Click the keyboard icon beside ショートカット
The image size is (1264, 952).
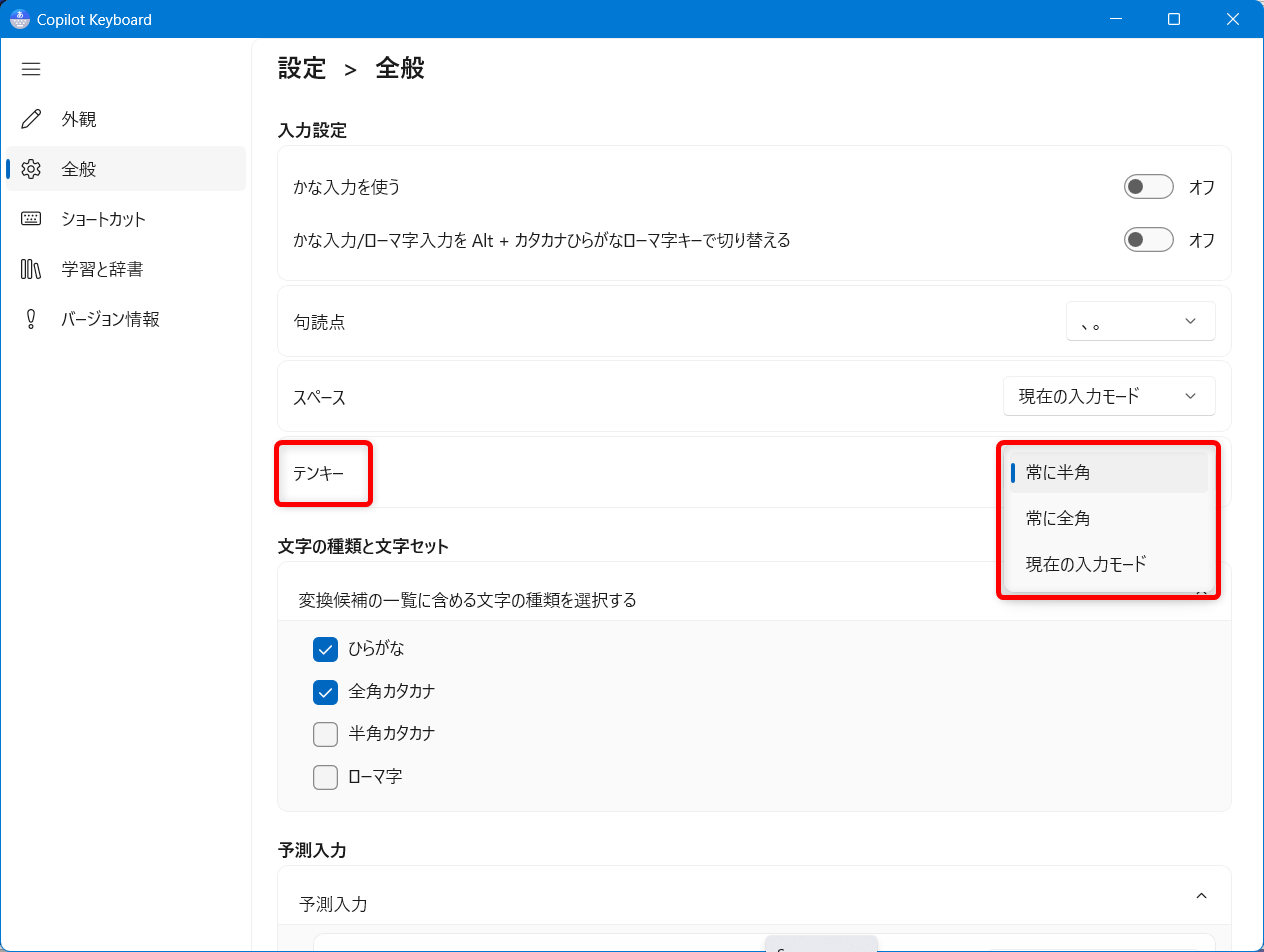point(31,219)
